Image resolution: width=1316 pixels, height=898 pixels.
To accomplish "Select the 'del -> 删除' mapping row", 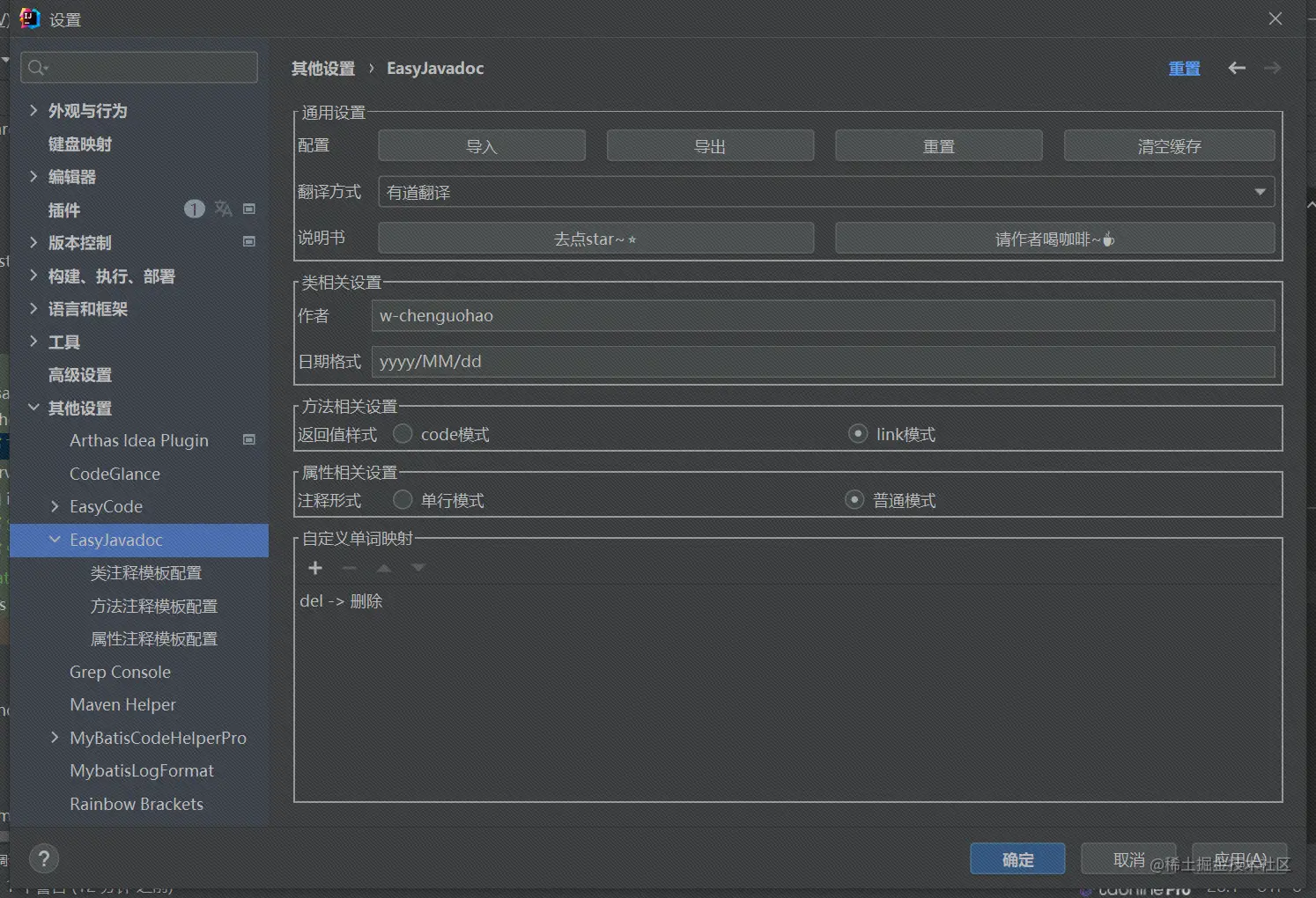I will click(x=787, y=601).
